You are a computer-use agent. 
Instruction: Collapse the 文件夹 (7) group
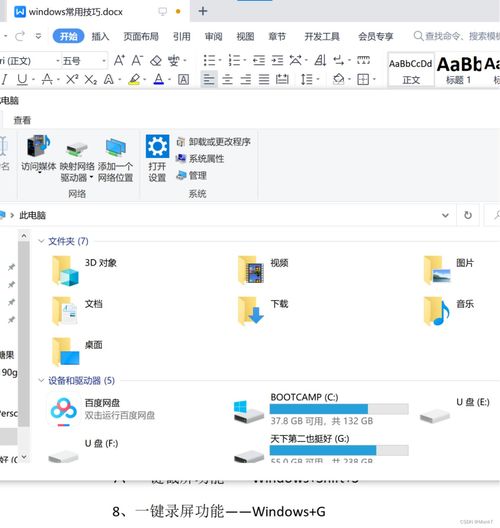(41, 241)
